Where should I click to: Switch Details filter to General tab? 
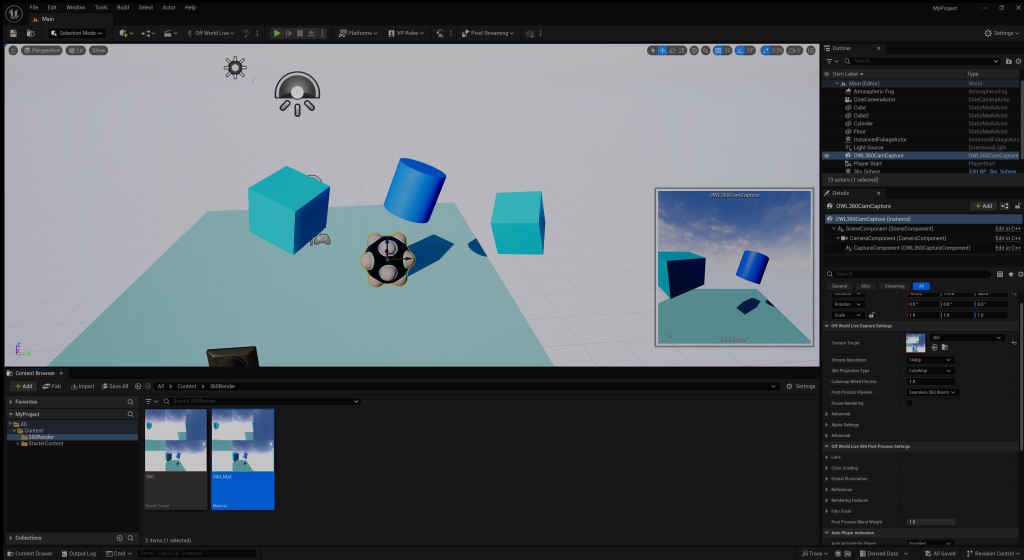pos(839,286)
